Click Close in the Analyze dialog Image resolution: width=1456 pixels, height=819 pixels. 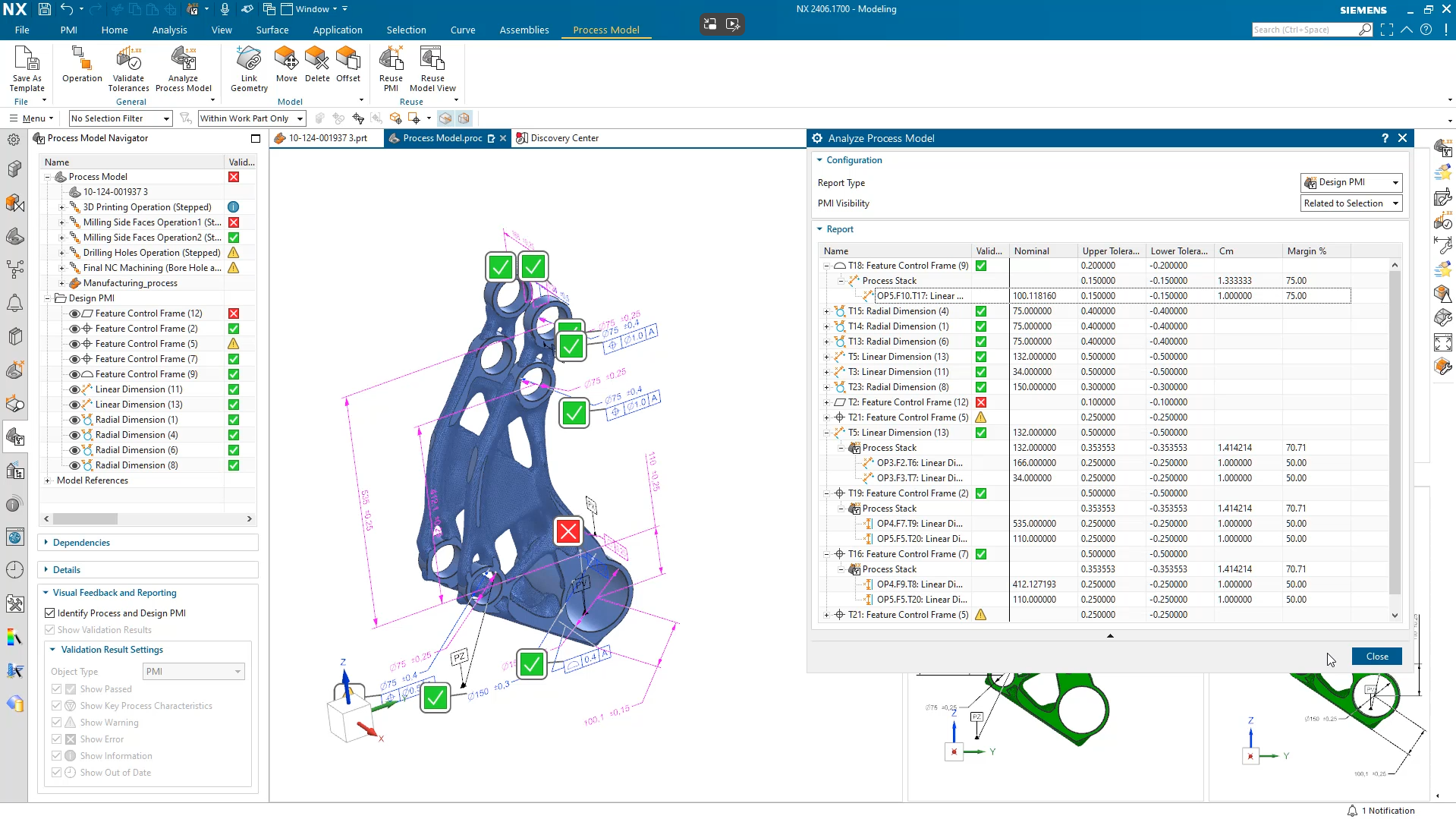pyautogui.click(x=1376, y=656)
